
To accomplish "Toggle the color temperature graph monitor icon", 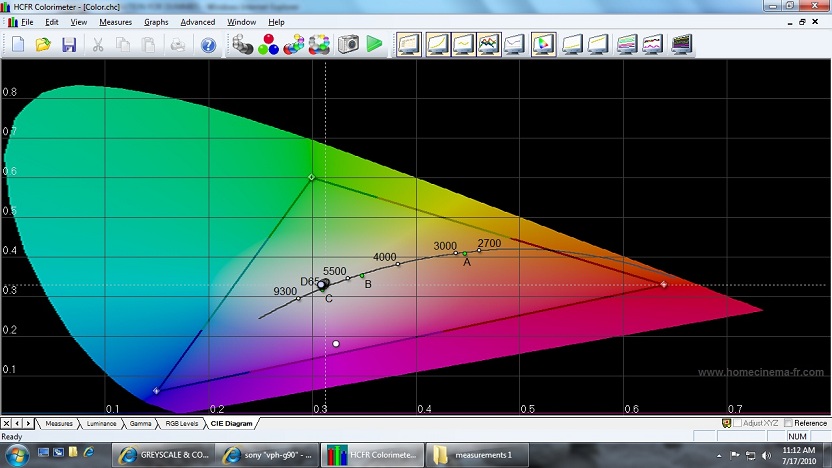I will (515, 45).
